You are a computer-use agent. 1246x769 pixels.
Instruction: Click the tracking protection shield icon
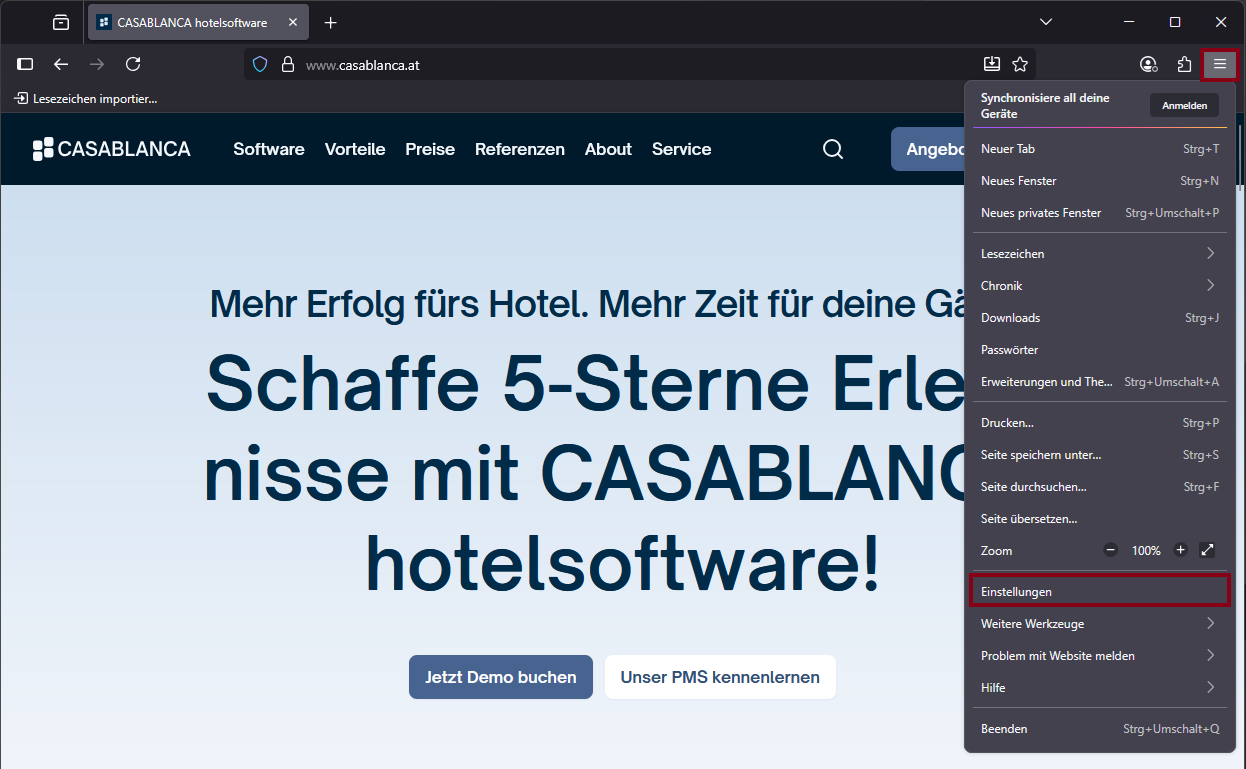260,64
